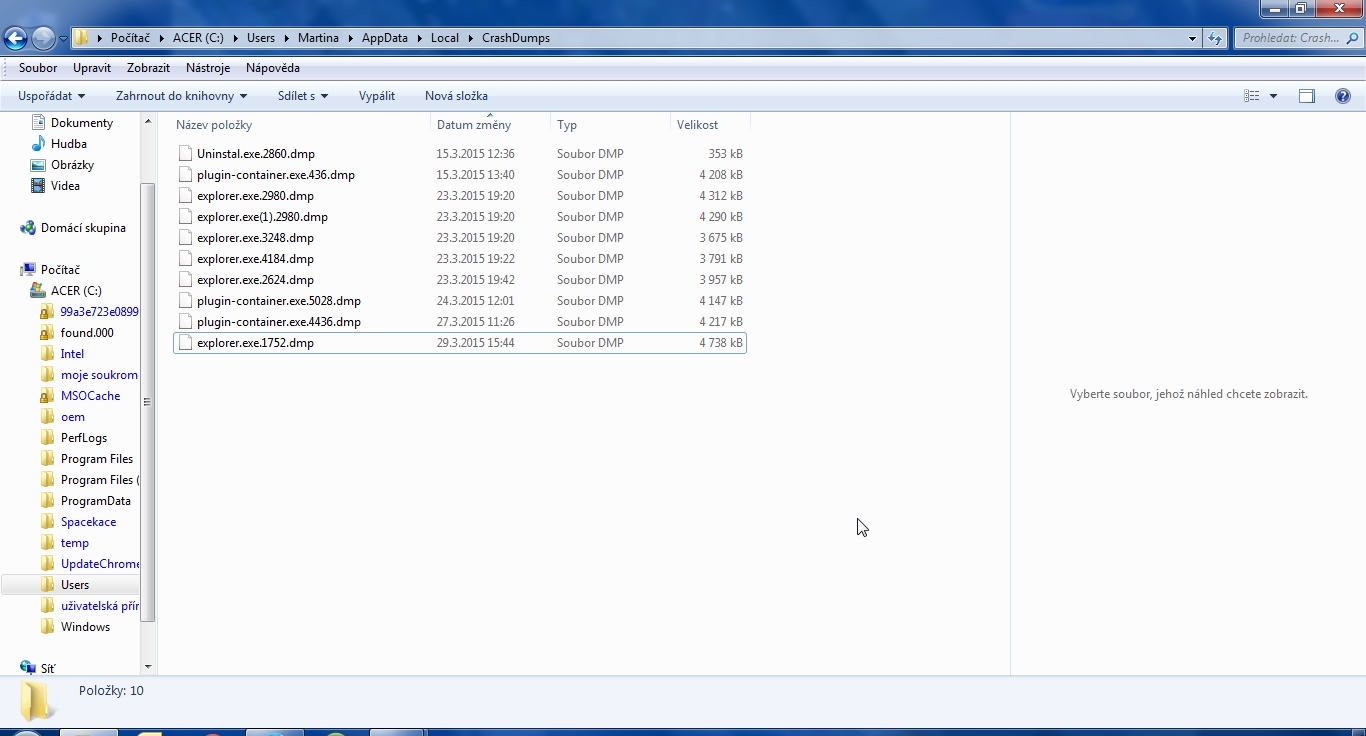Sort by Velikost column header

click(x=697, y=125)
